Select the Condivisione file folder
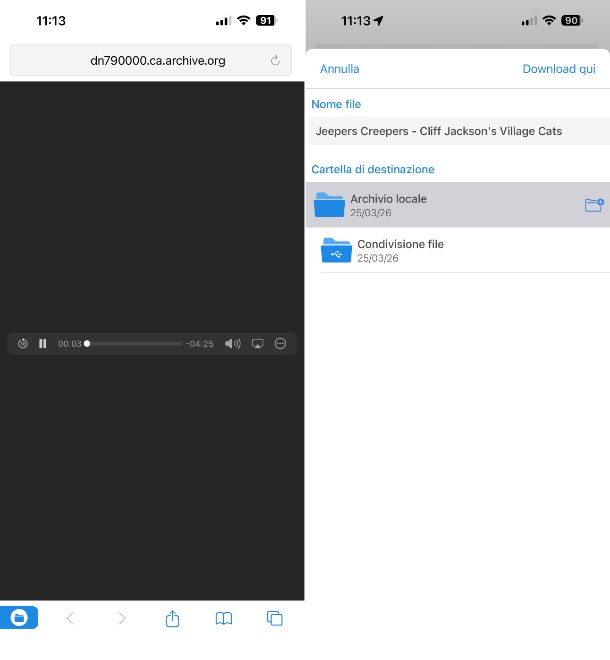This screenshot has width=610, height=660. pos(440,250)
